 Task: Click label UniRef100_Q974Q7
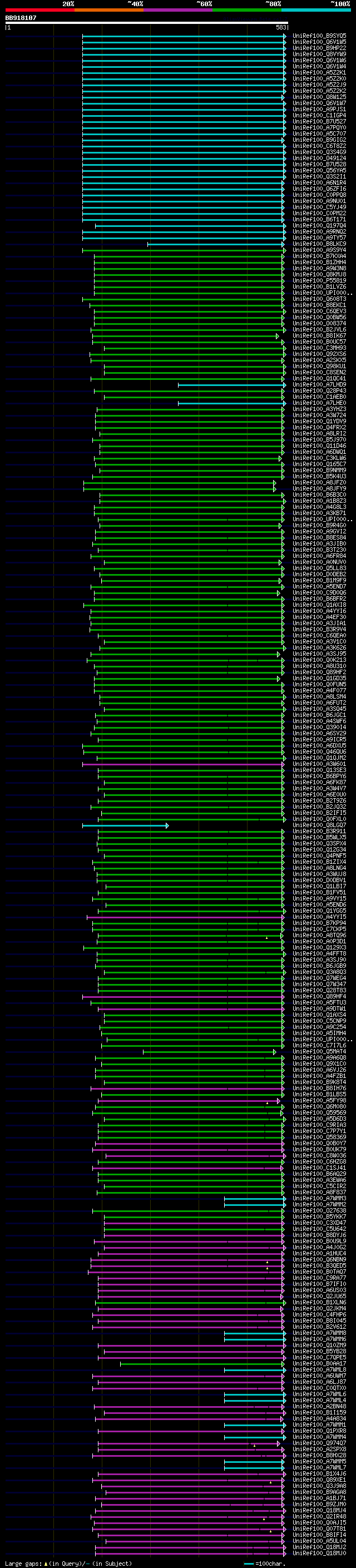(319, 1443)
